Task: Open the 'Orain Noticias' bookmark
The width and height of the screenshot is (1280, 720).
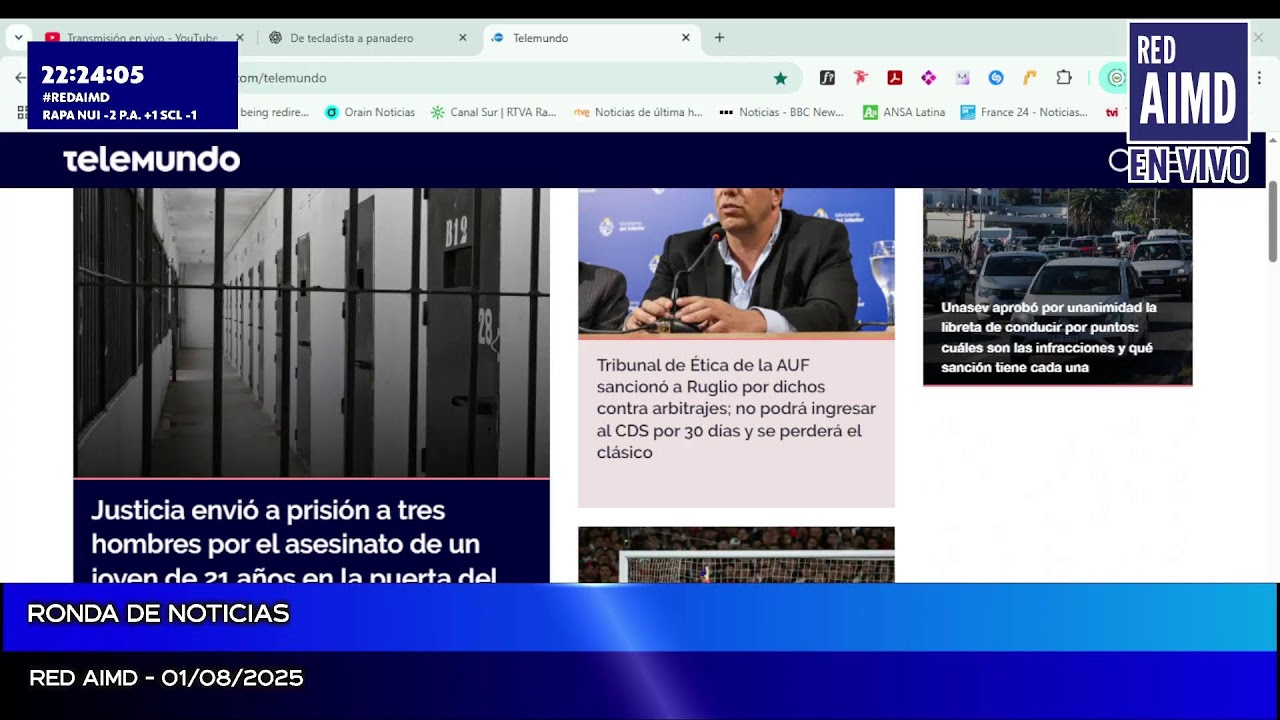Action: coord(370,112)
